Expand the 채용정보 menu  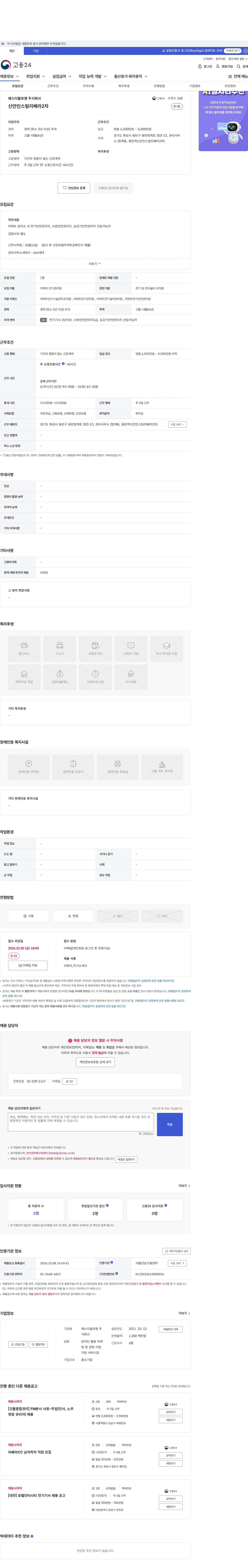click(10, 77)
